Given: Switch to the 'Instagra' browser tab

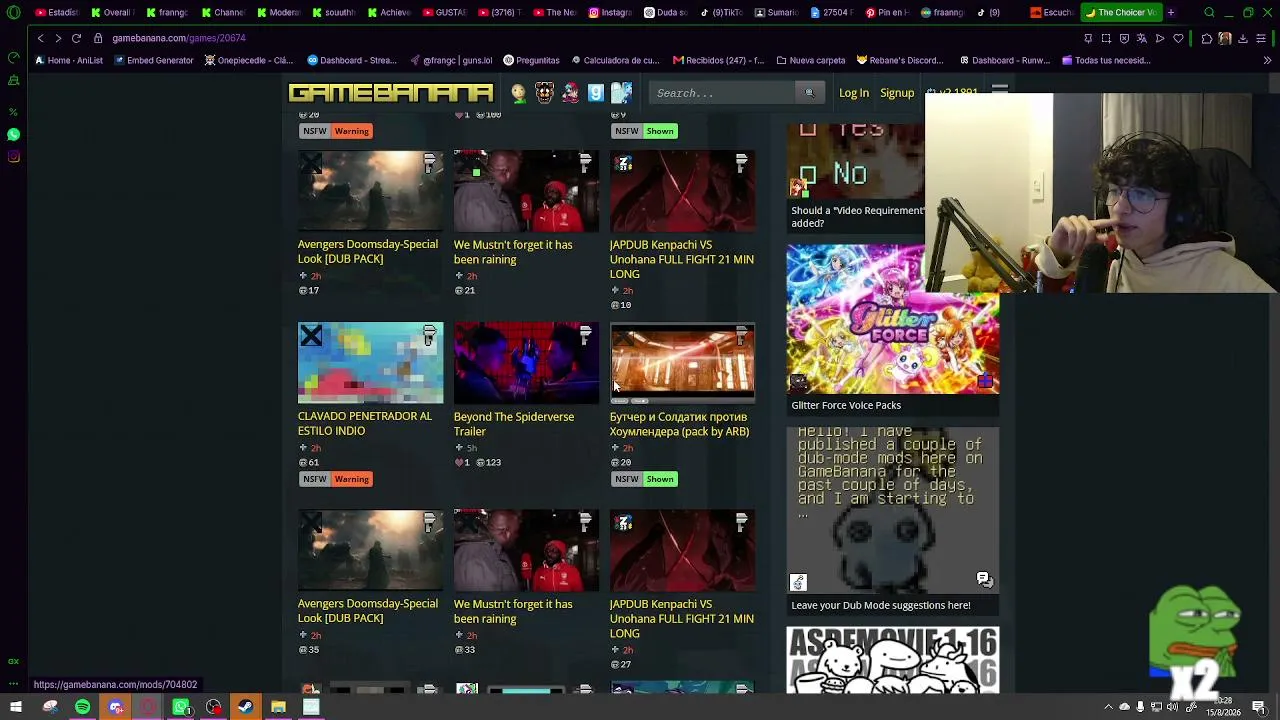Looking at the screenshot, I should (x=611, y=12).
